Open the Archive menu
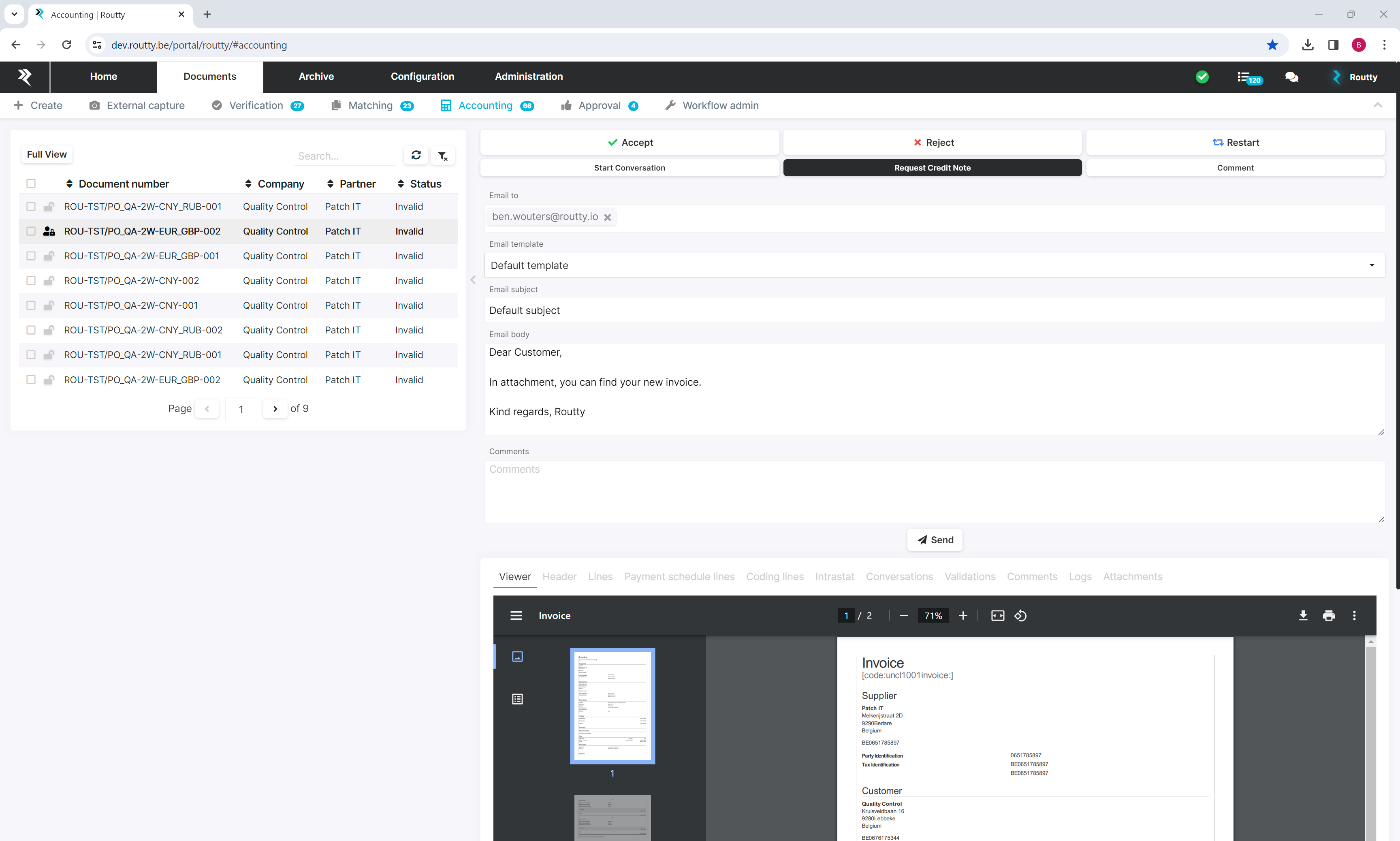This screenshot has width=1400, height=841. [x=316, y=77]
